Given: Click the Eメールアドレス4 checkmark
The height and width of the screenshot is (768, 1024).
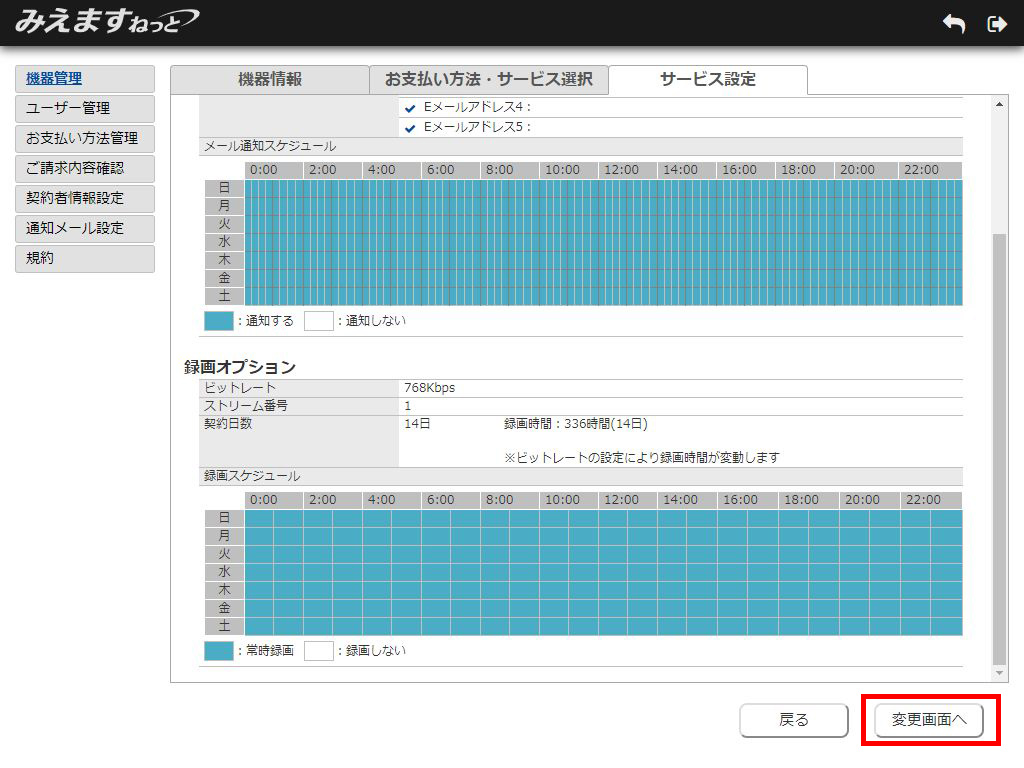Looking at the screenshot, I should pyautogui.click(x=410, y=108).
